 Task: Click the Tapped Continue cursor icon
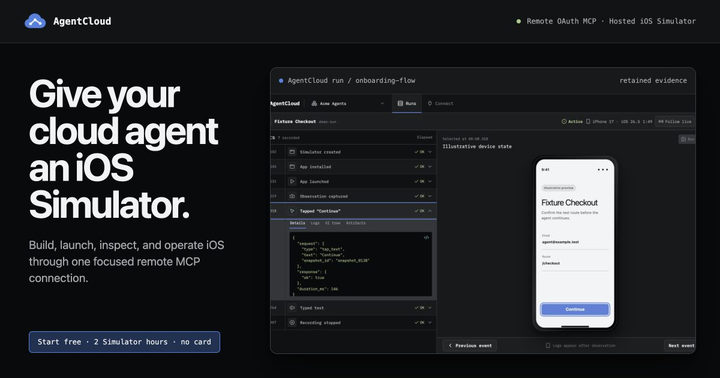(292, 211)
